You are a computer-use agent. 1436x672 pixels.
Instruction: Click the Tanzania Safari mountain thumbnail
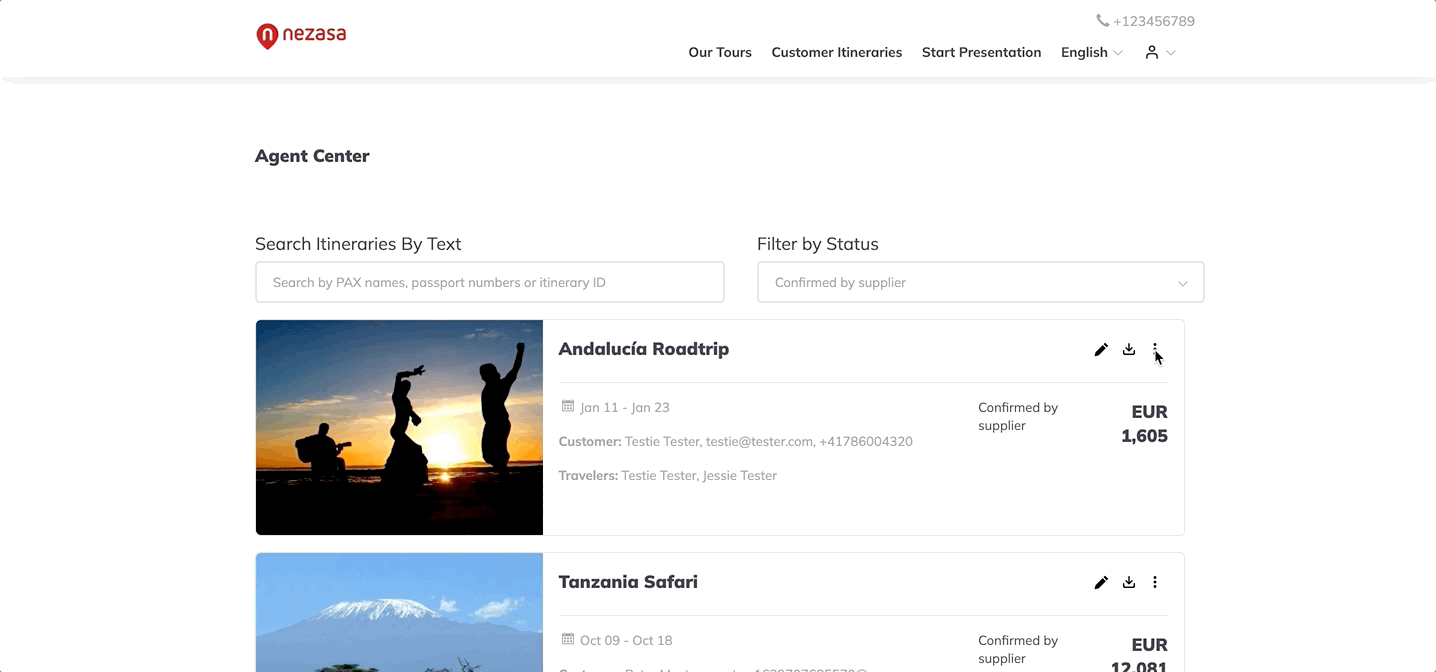399,612
